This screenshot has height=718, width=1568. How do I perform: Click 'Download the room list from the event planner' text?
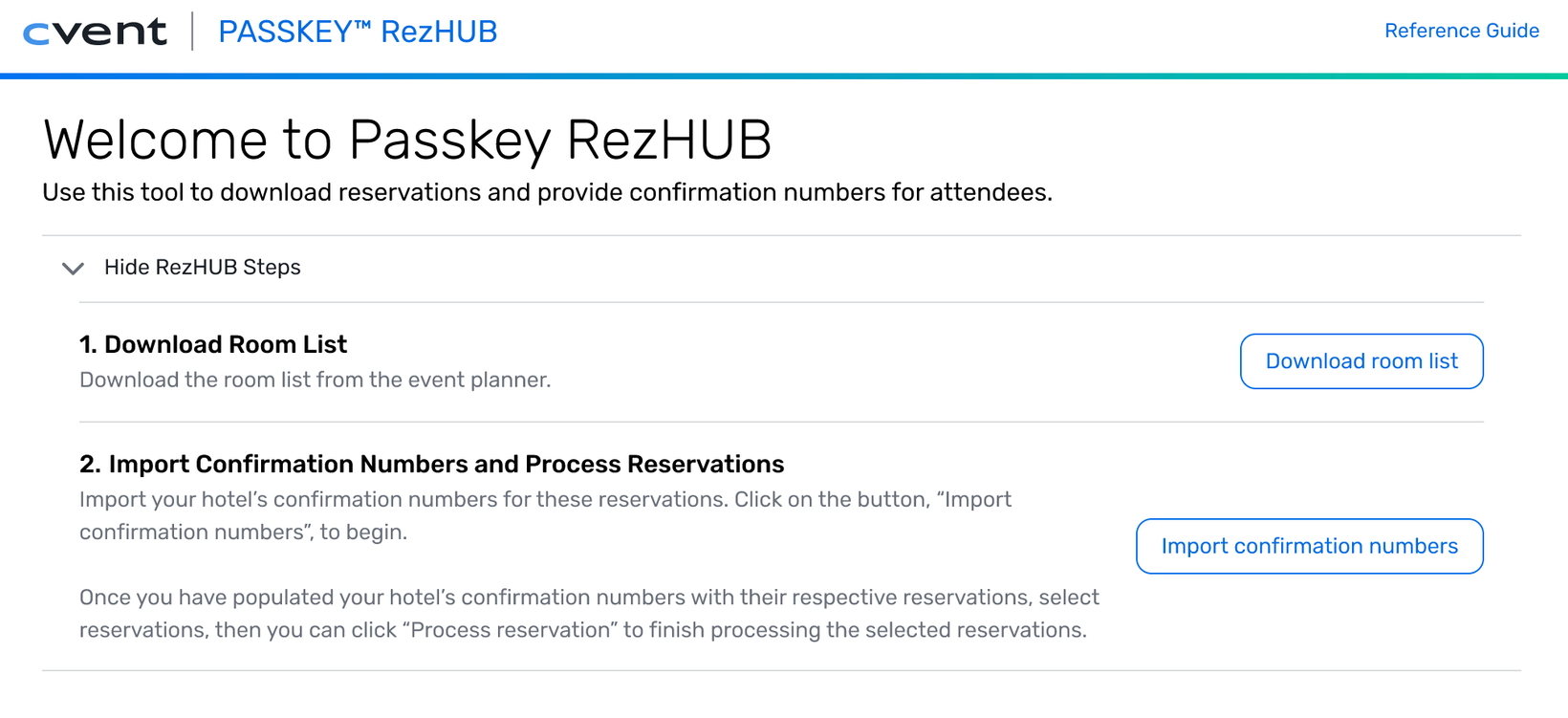[x=315, y=380]
